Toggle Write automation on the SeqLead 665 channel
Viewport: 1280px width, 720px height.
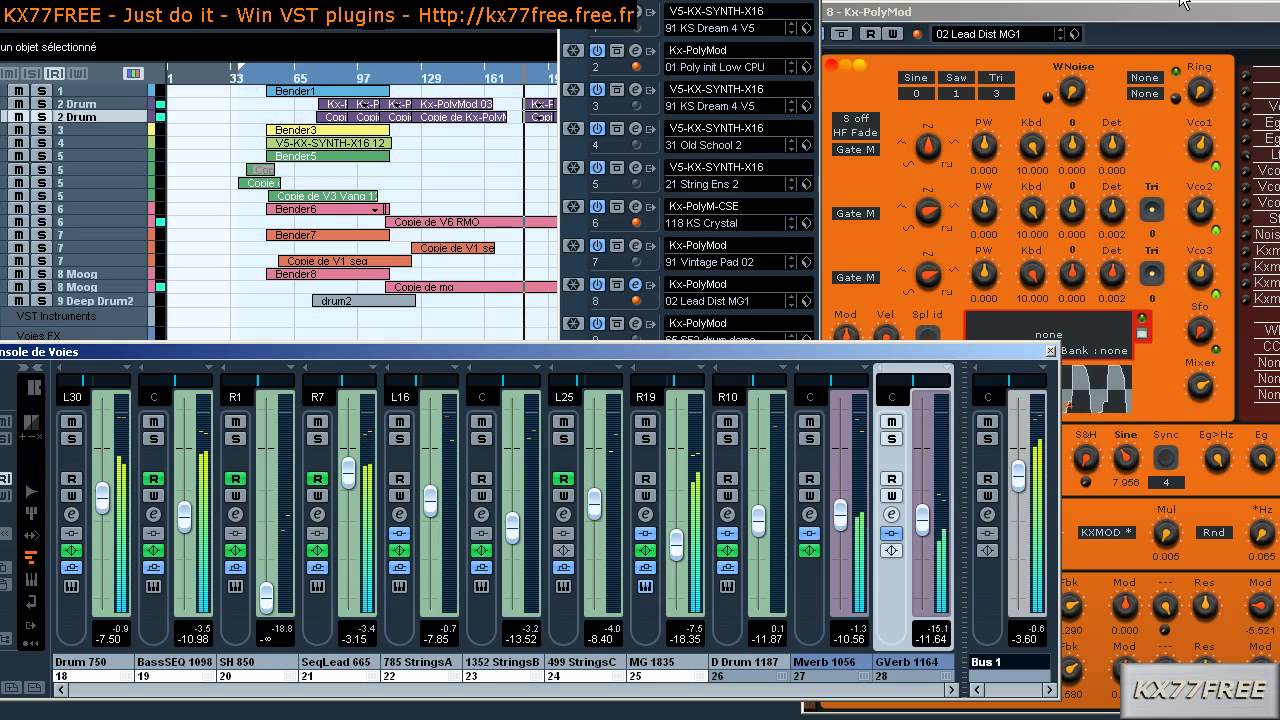click(x=317, y=496)
